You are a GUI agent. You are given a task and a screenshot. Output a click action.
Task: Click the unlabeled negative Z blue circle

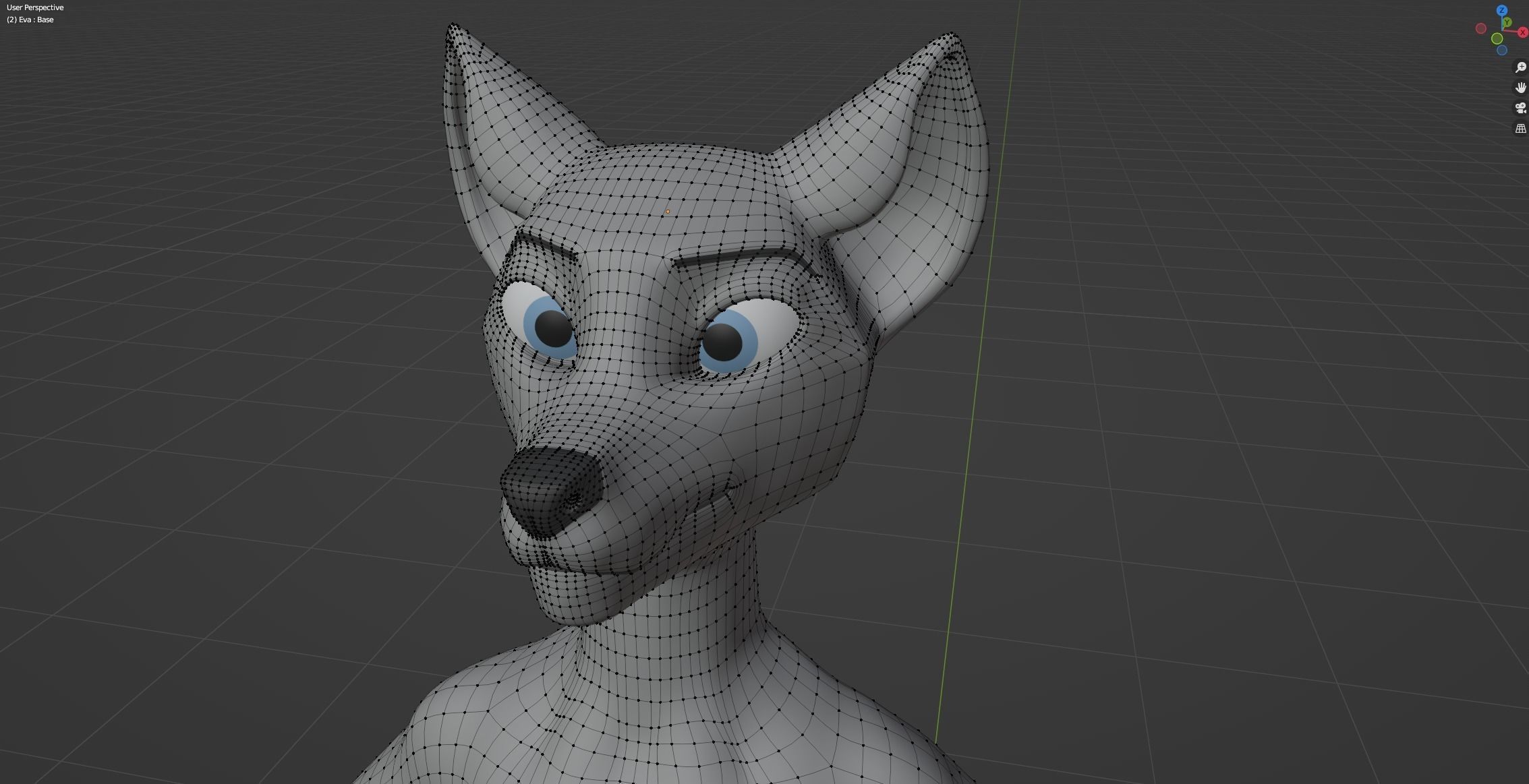[1502, 50]
